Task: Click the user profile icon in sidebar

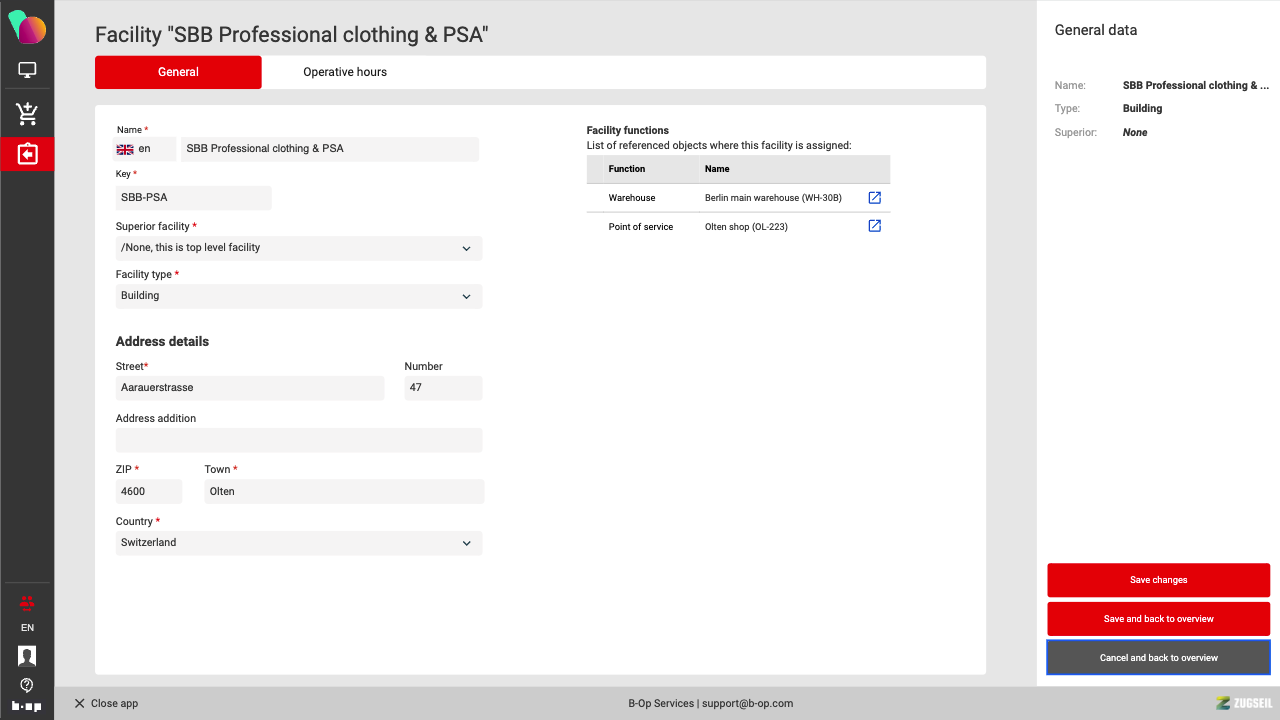Action: pyautogui.click(x=27, y=656)
